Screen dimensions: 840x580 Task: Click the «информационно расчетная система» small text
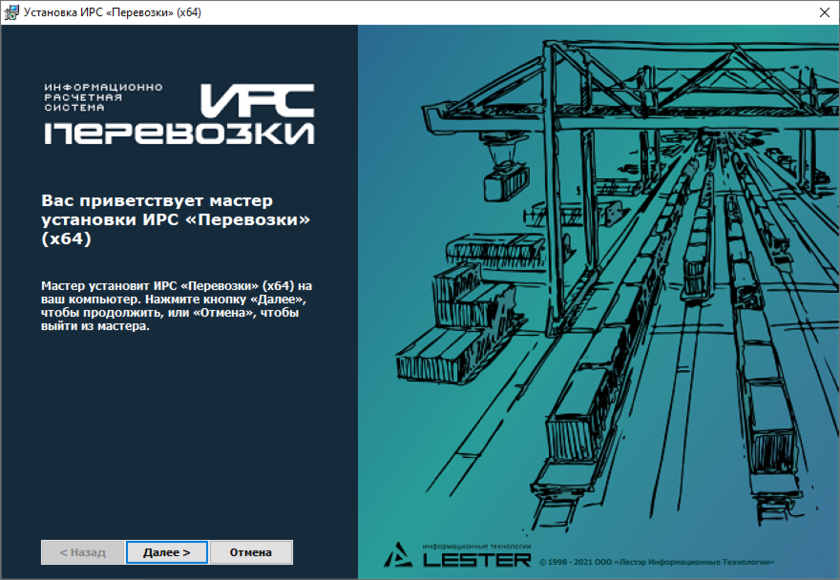(102, 98)
